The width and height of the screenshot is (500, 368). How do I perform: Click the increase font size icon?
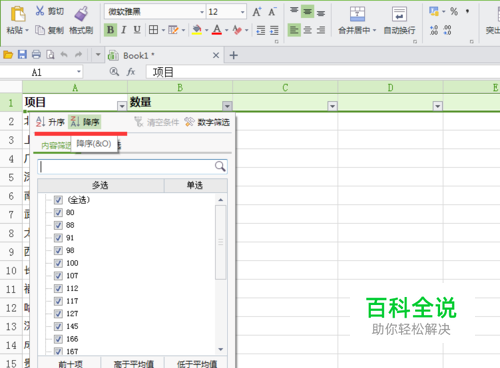[x=256, y=12]
